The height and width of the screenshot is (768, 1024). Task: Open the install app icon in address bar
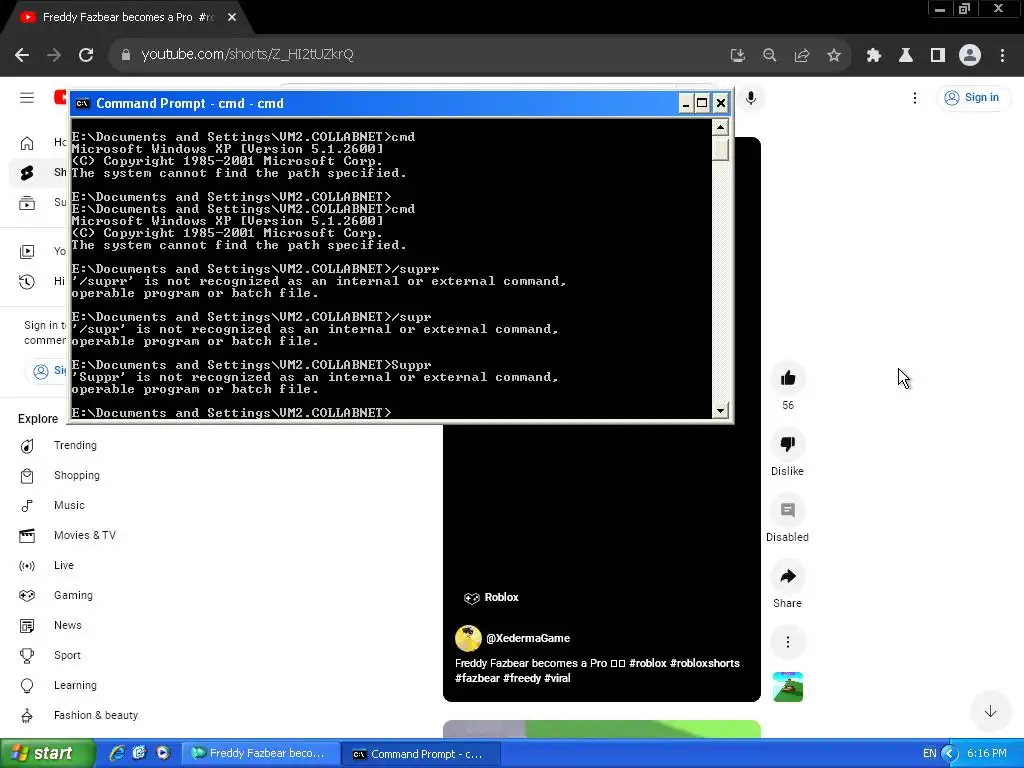(x=737, y=56)
